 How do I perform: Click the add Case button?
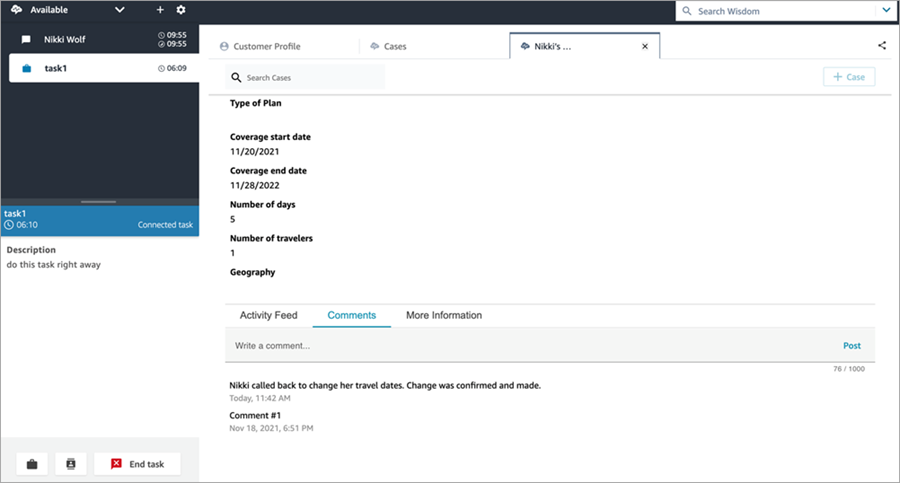tap(849, 77)
